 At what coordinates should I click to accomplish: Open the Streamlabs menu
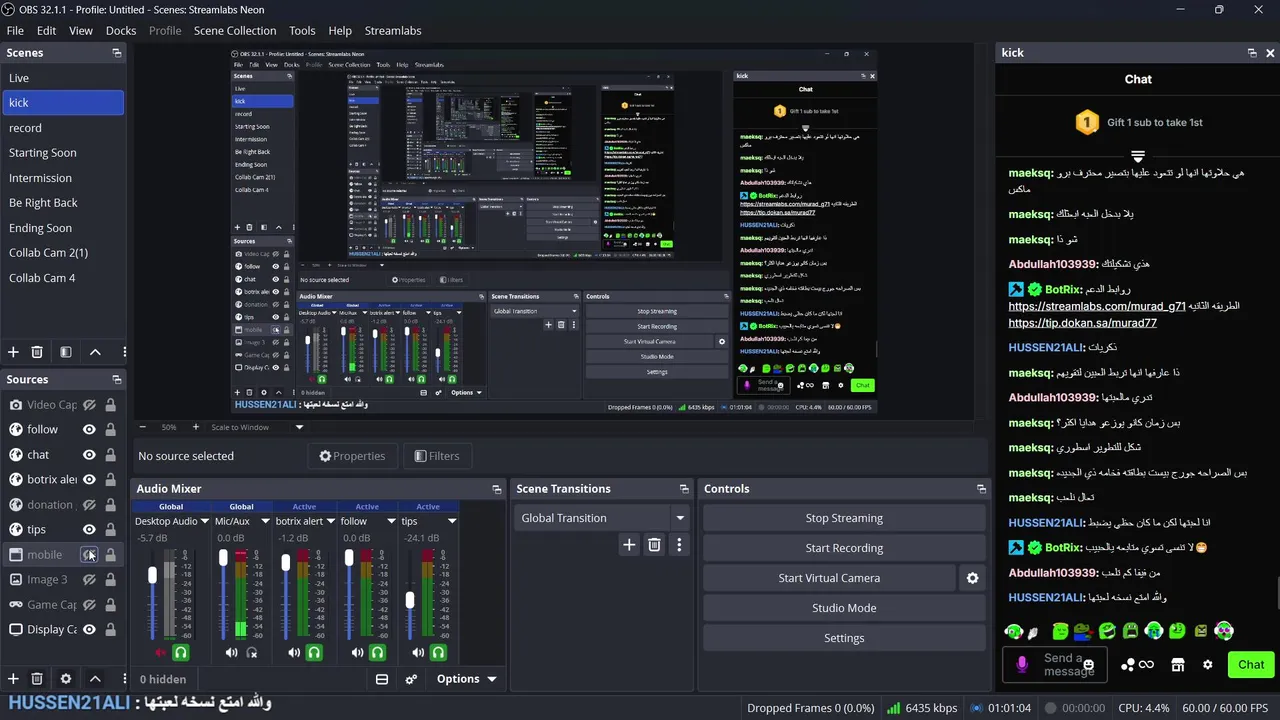[x=393, y=31]
